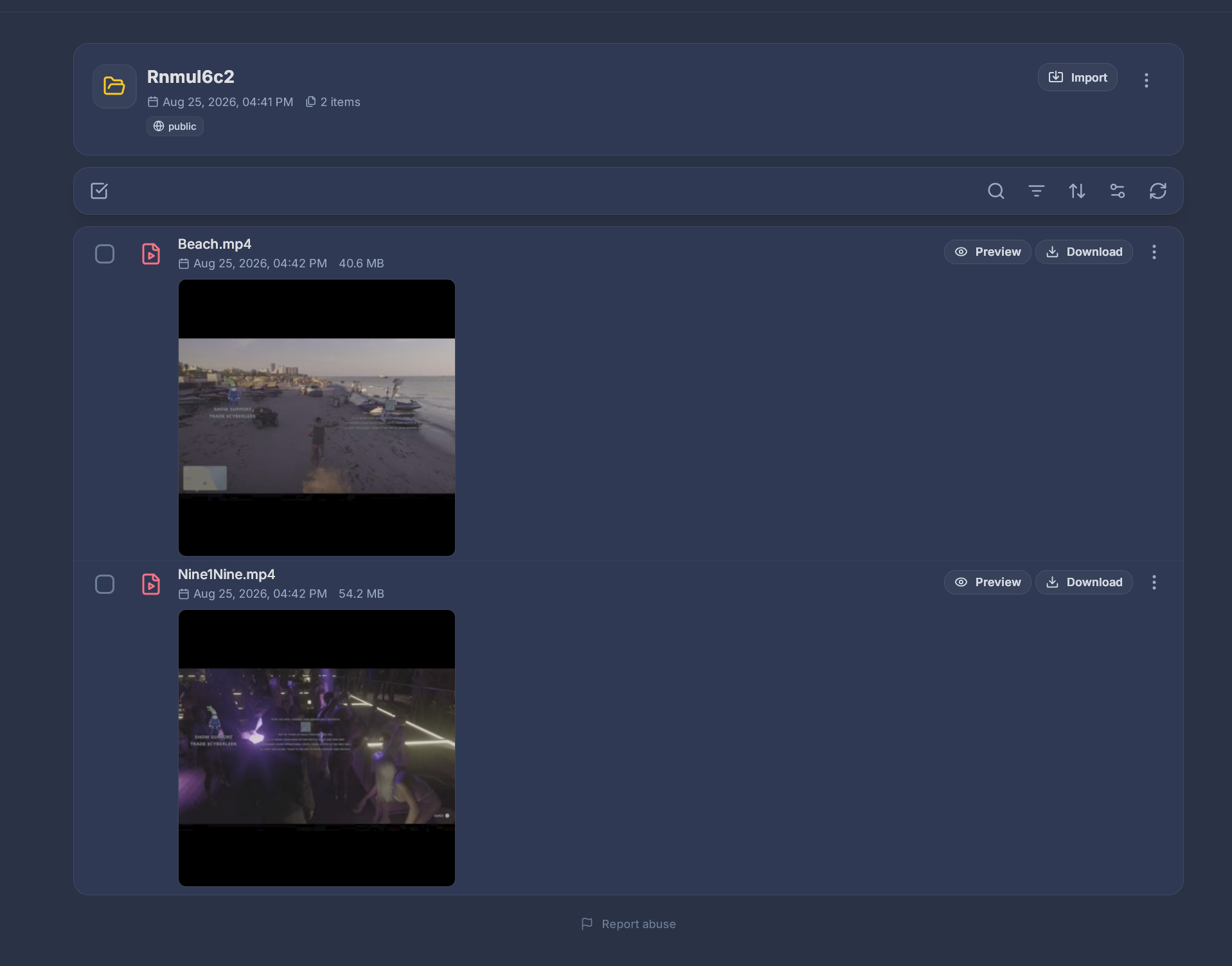1232x966 pixels.
Task: Click the 2 items count label
Action: pyautogui.click(x=333, y=102)
